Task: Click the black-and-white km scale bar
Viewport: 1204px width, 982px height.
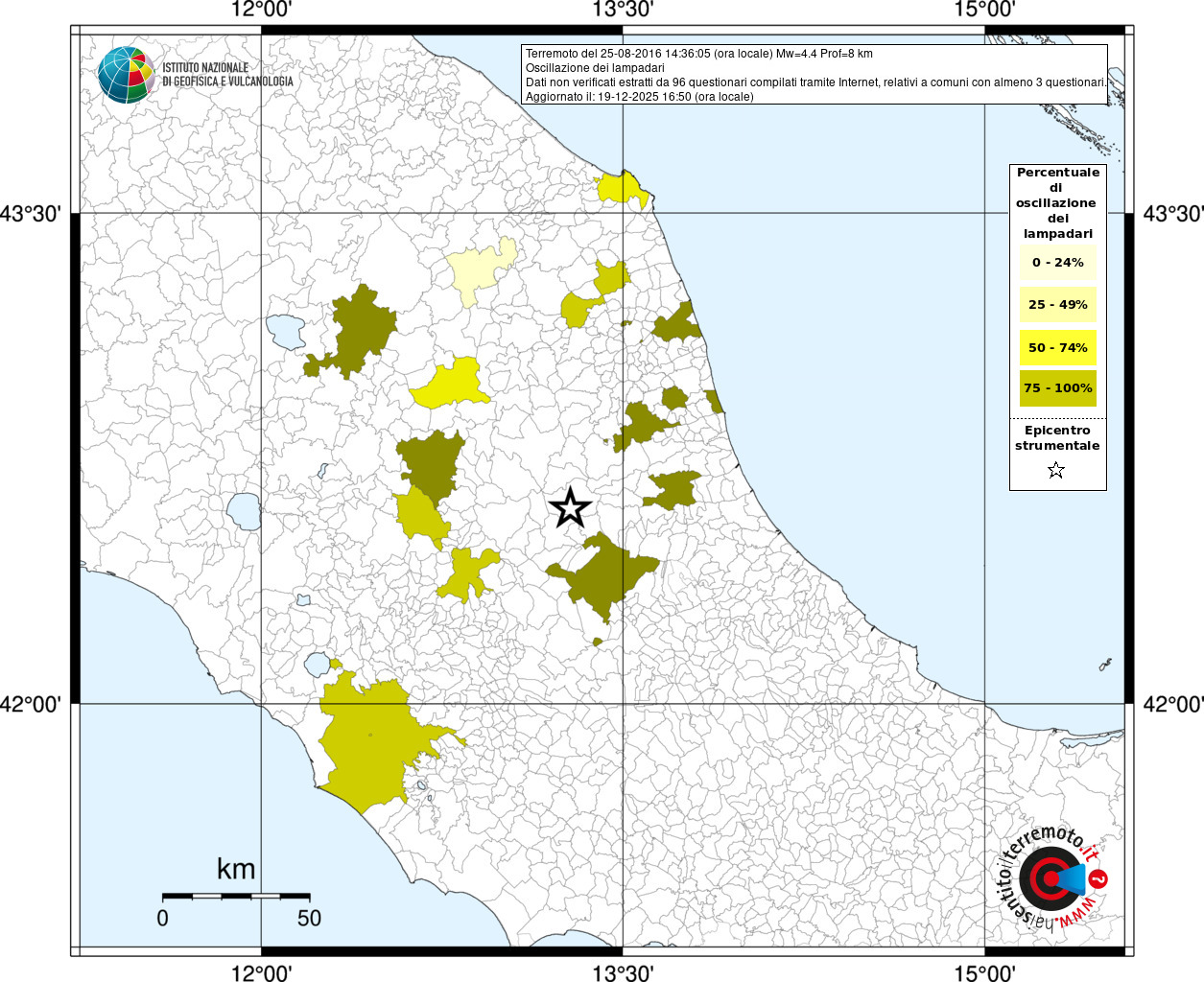Action: coord(235,896)
